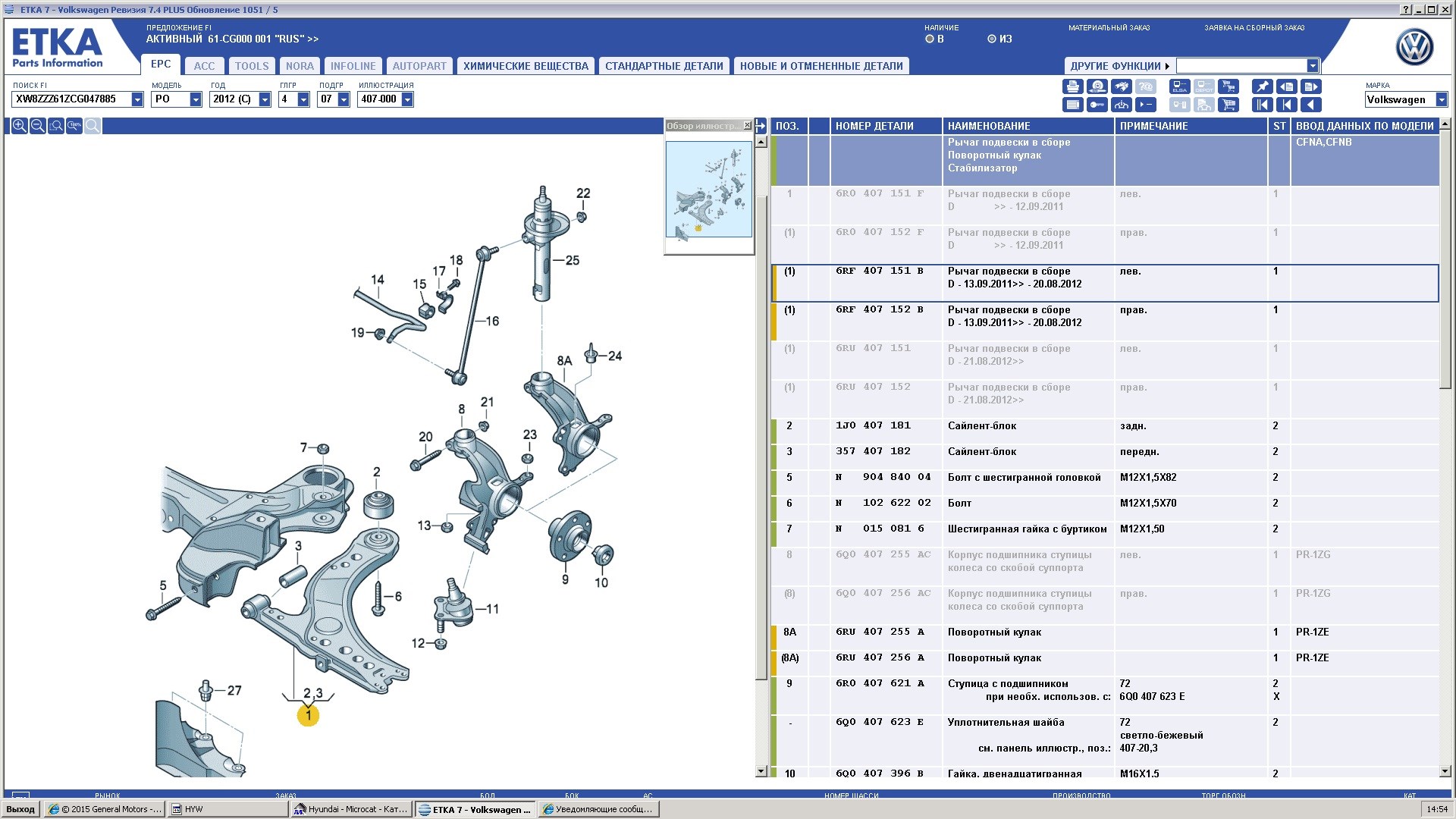Switch to the INFOLINE tab
This screenshot has height=819, width=1456.
[353, 66]
